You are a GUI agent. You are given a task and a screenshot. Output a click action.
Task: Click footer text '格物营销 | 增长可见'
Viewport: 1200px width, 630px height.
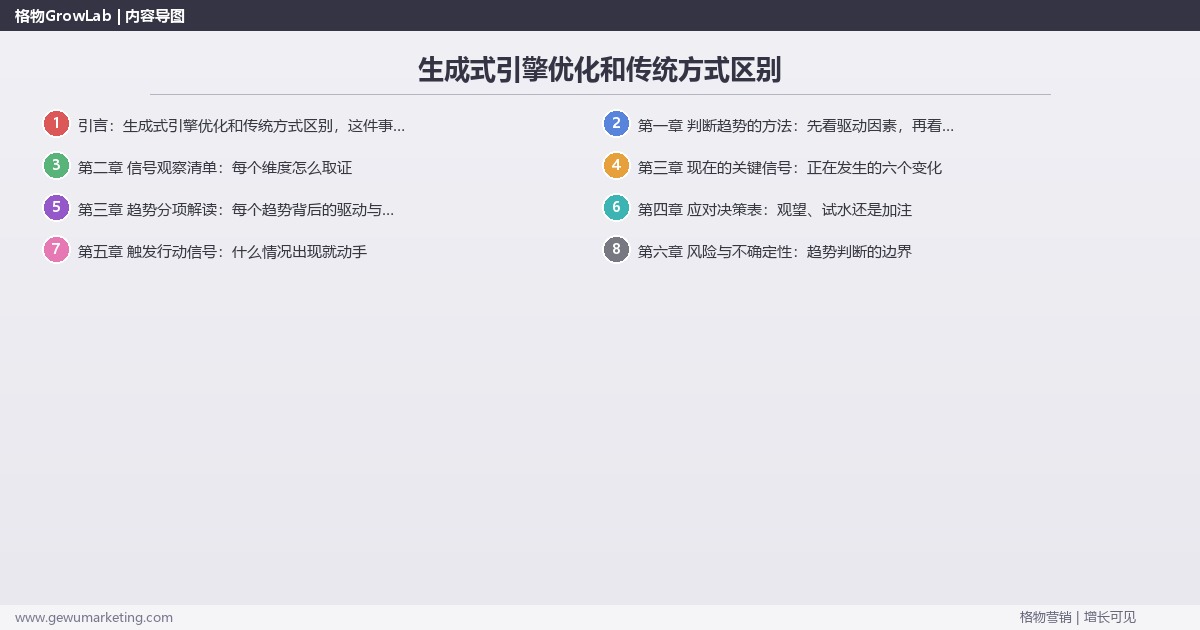[x=1078, y=617]
